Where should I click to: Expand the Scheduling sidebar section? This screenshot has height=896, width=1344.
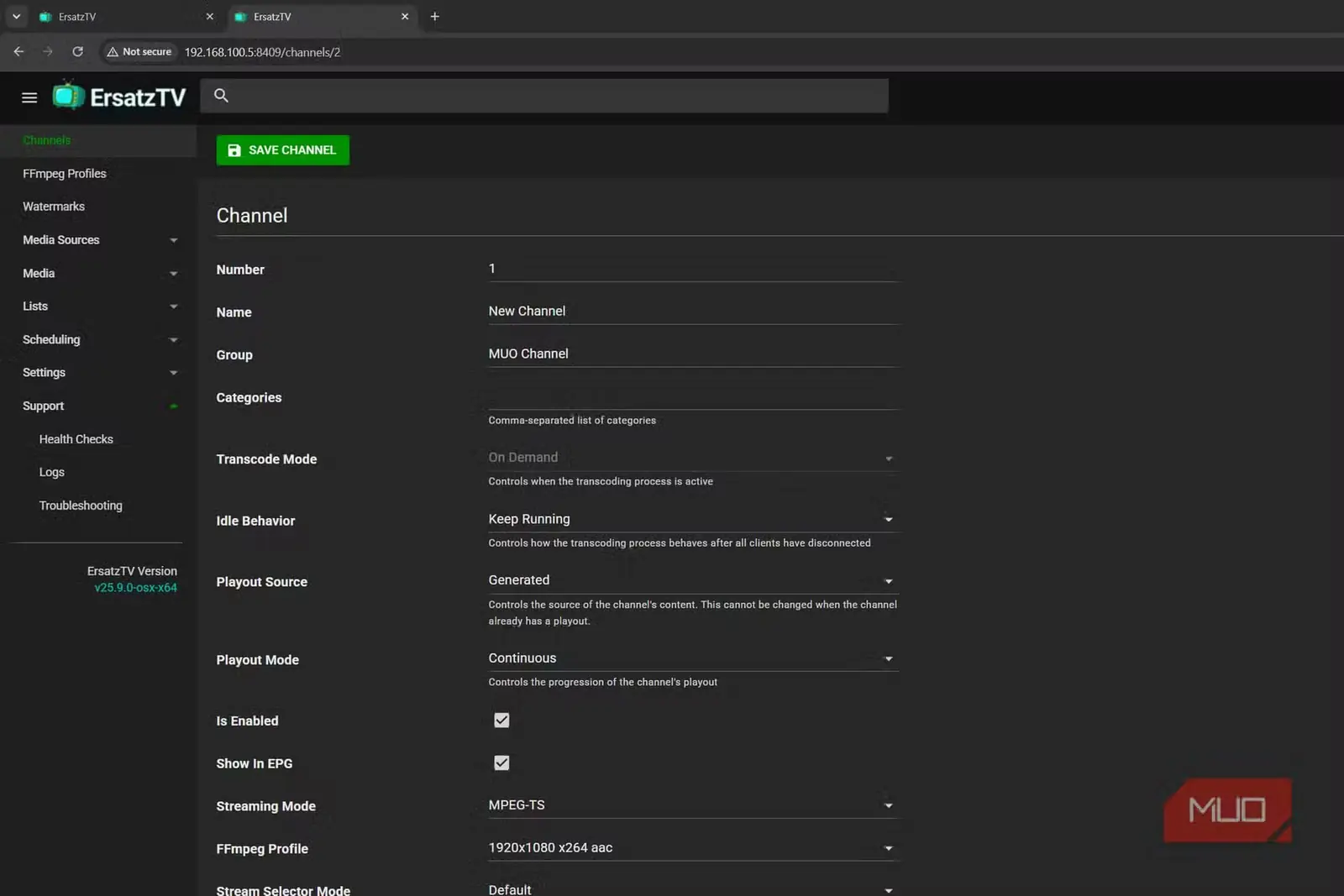point(99,340)
